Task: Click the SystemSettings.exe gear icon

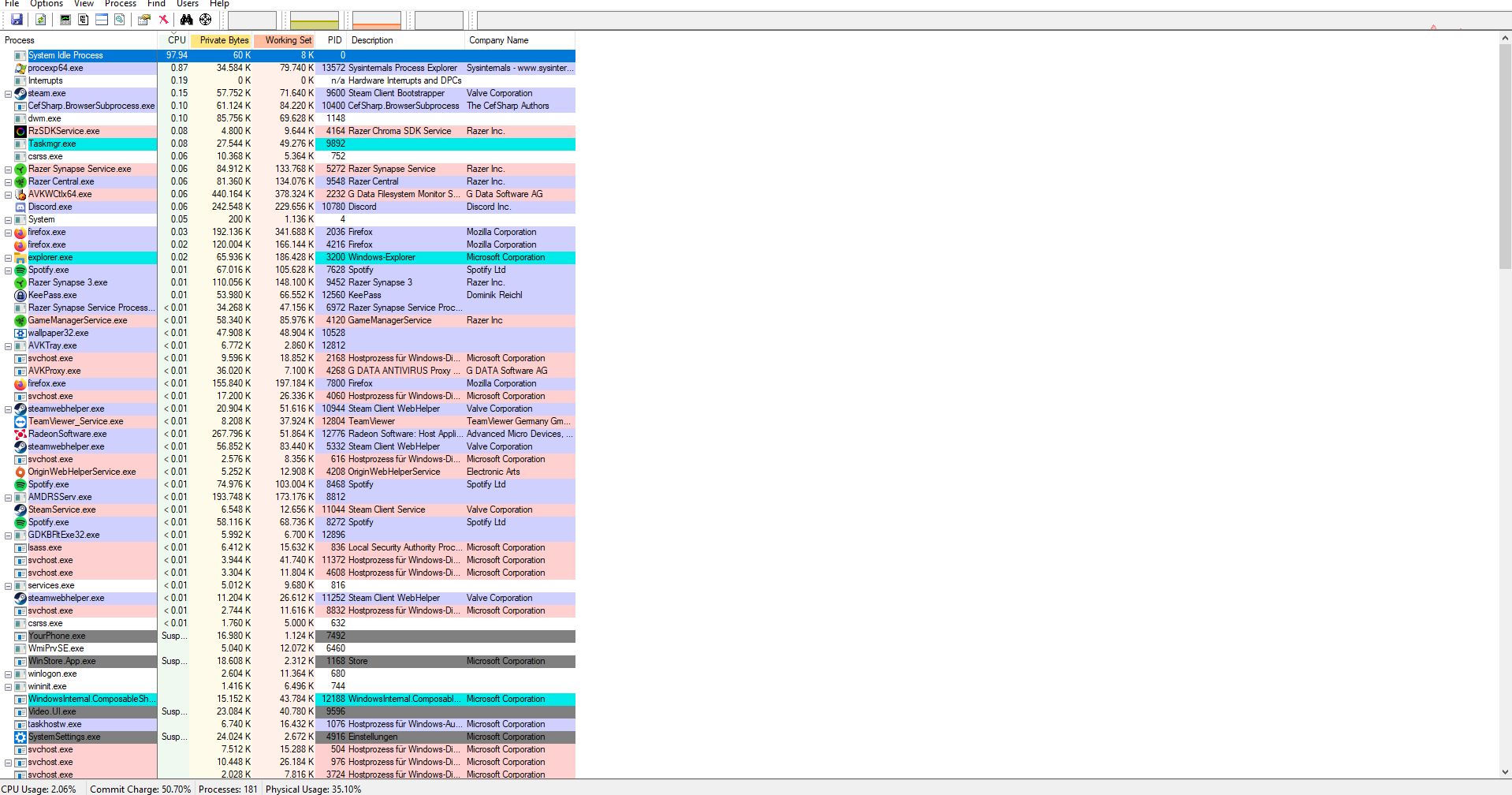Action: (20, 737)
